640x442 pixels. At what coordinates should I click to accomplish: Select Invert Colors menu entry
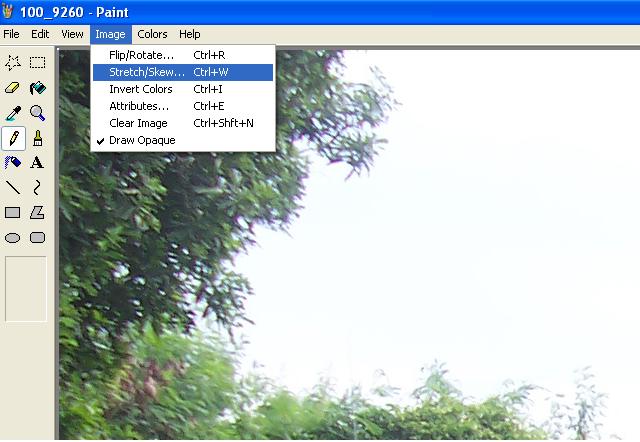point(183,89)
